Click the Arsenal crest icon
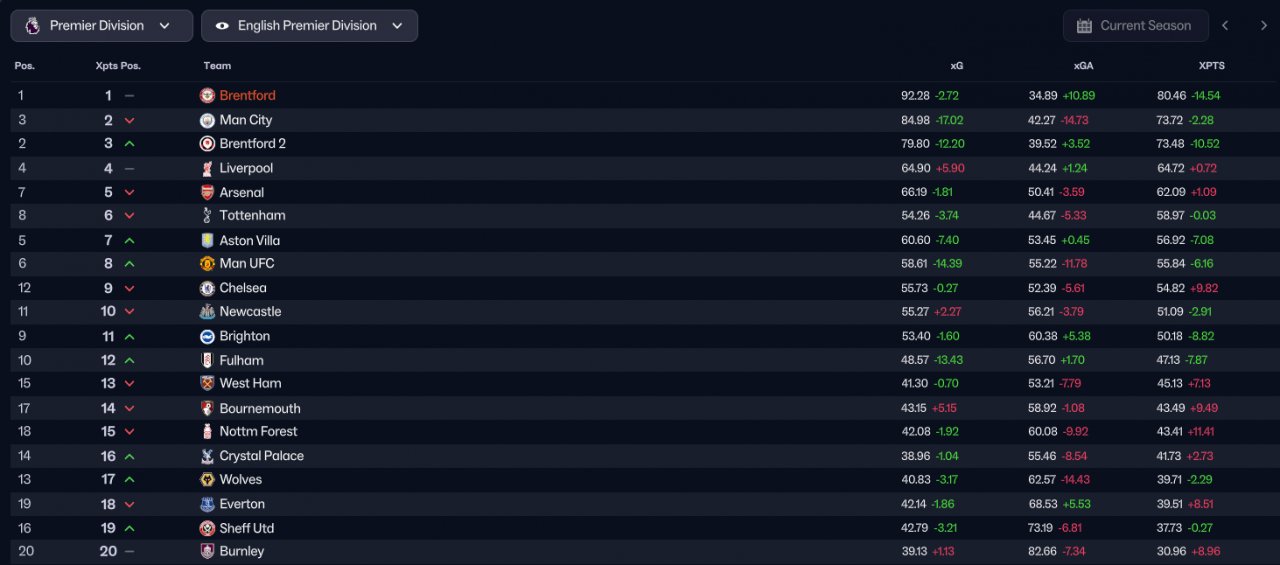Screen dimensions: 1280x565 tap(208, 192)
